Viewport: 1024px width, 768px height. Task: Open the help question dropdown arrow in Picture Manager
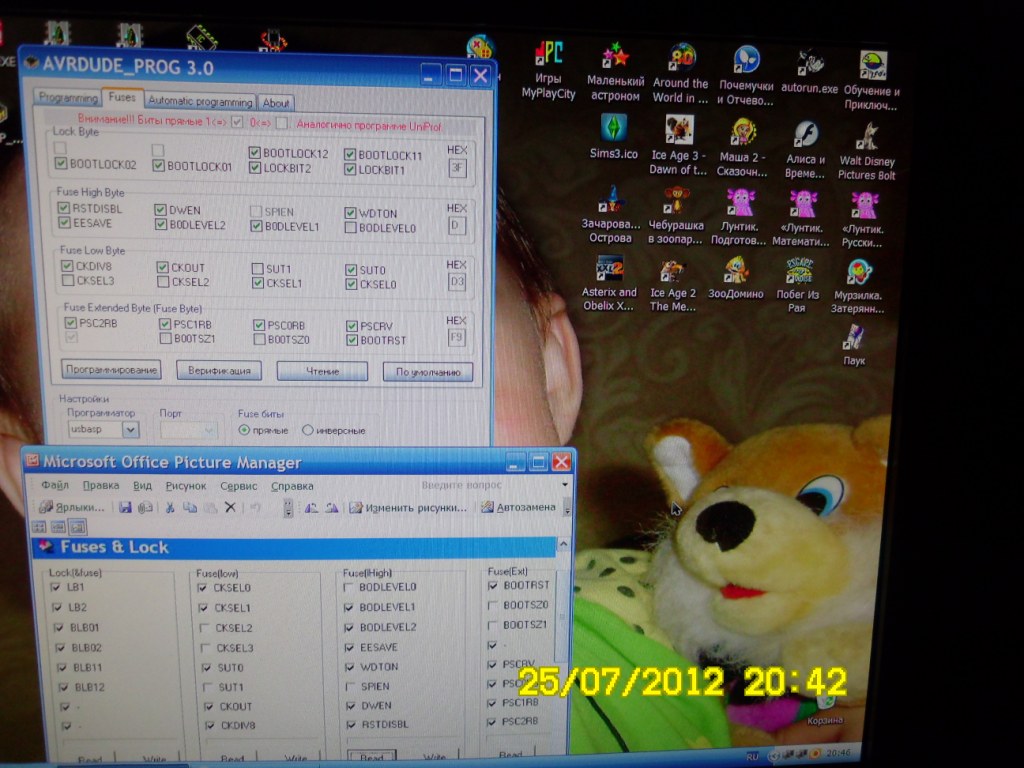pyautogui.click(x=565, y=485)
